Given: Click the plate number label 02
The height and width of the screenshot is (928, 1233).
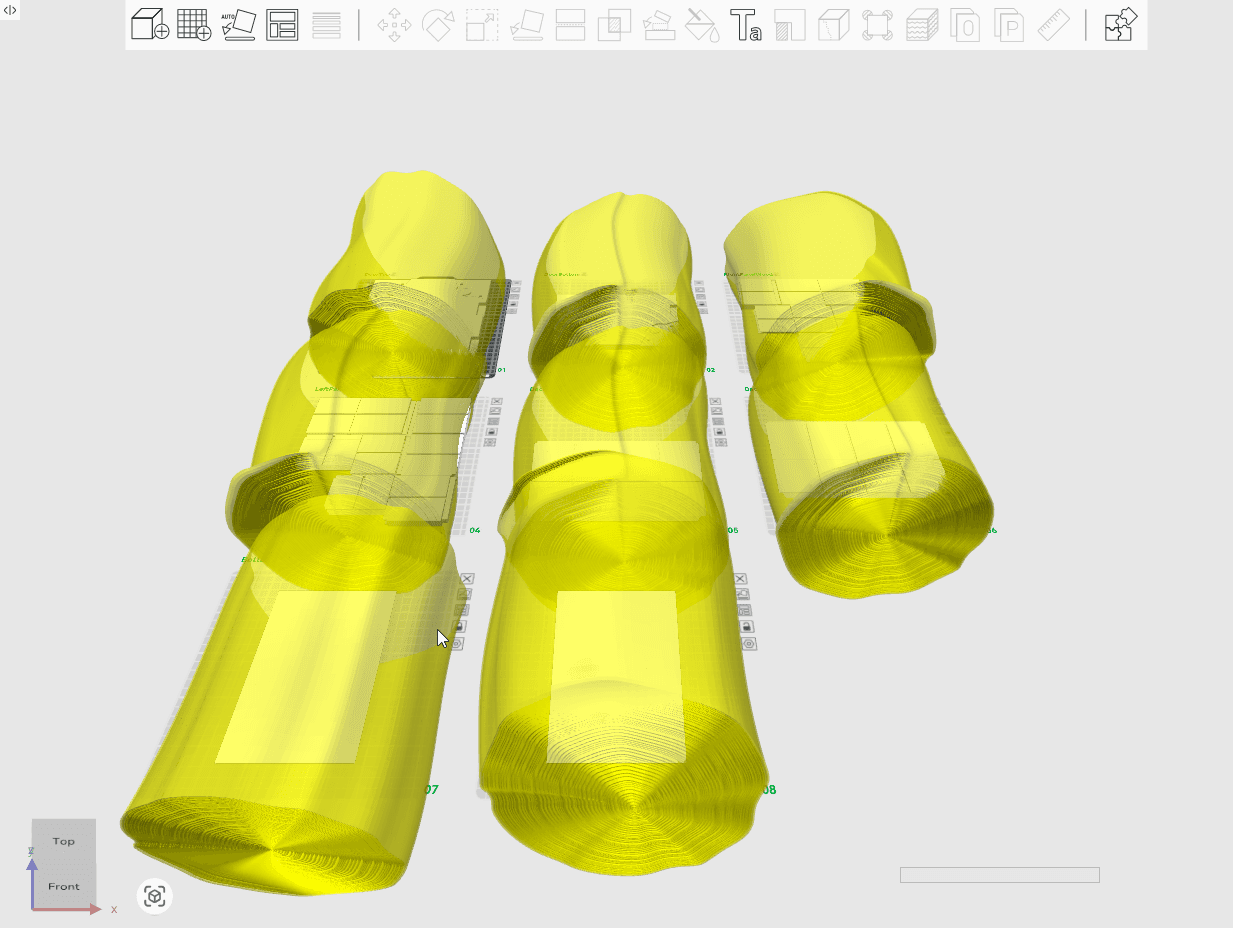Looking at the screenshot, I should (x=710, y=370).
